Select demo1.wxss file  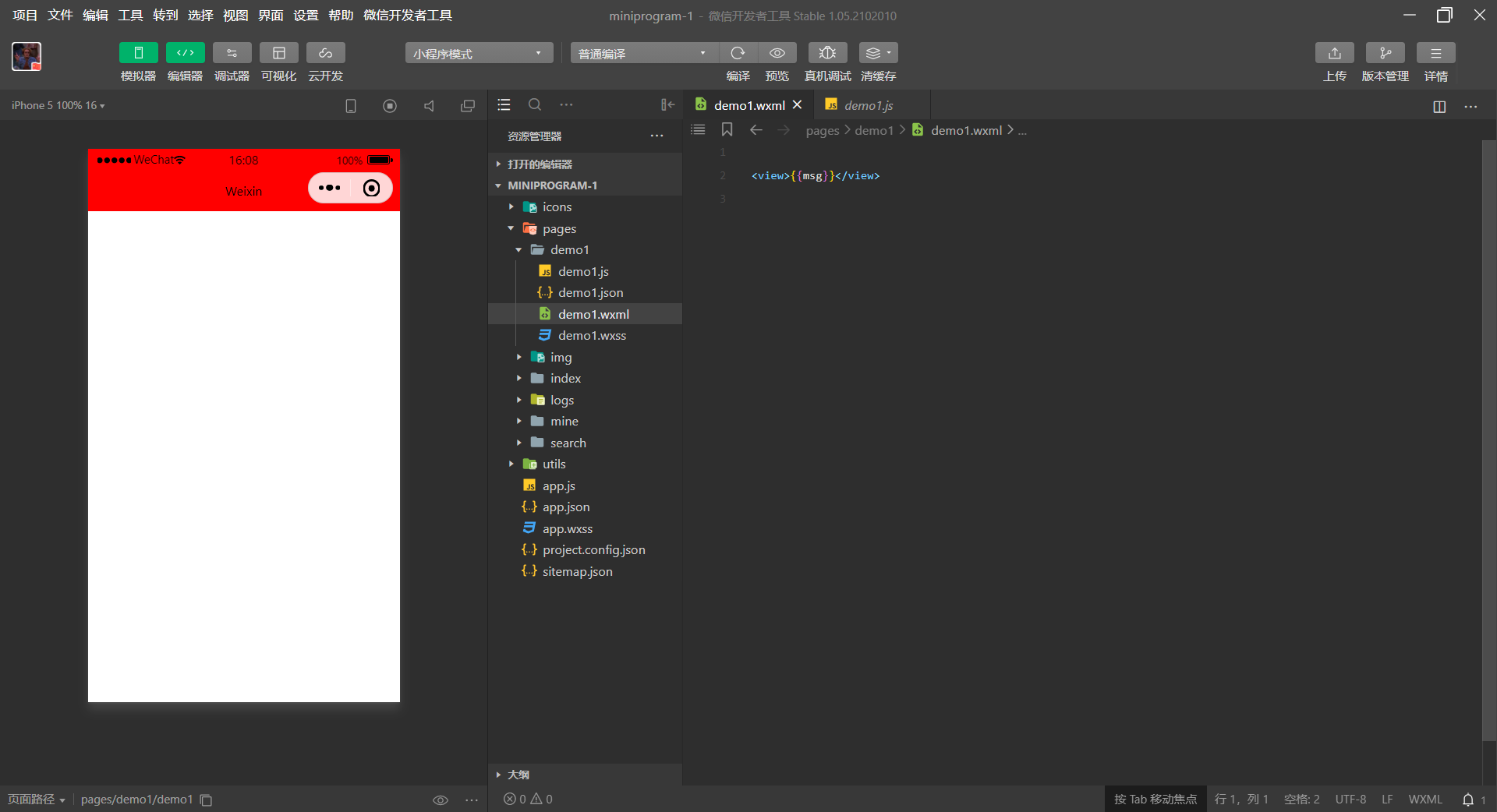585,335
